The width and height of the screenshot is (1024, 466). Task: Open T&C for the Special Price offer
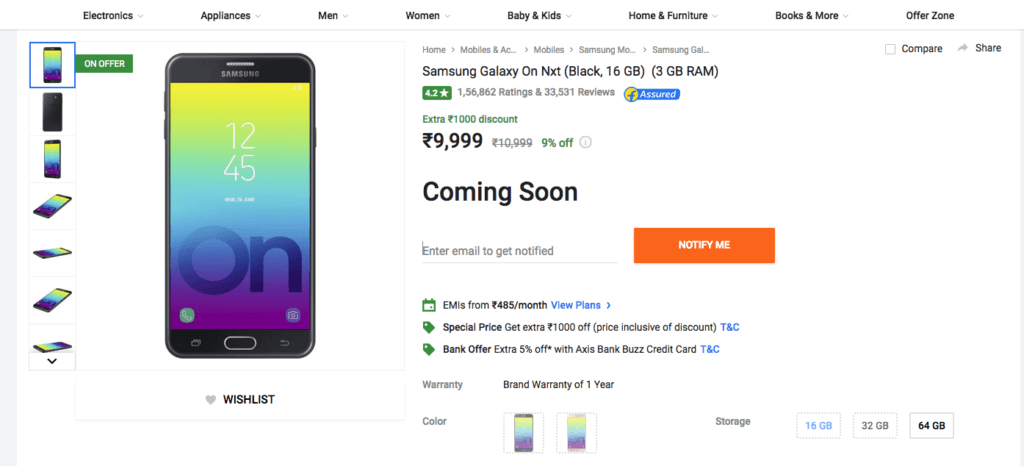[729, 327]
